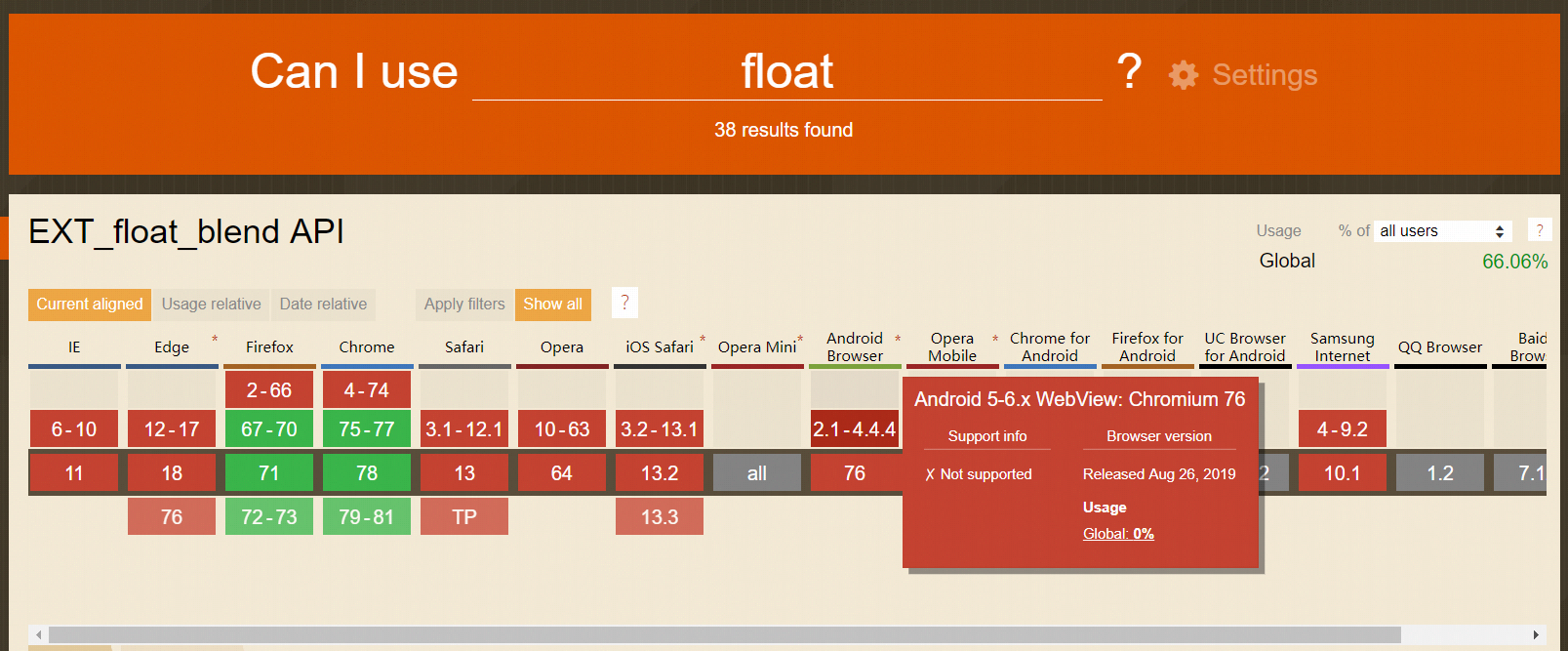Open the Settings link
Viewport: 1568px width, 651px height.
(x=1265, y=75)
